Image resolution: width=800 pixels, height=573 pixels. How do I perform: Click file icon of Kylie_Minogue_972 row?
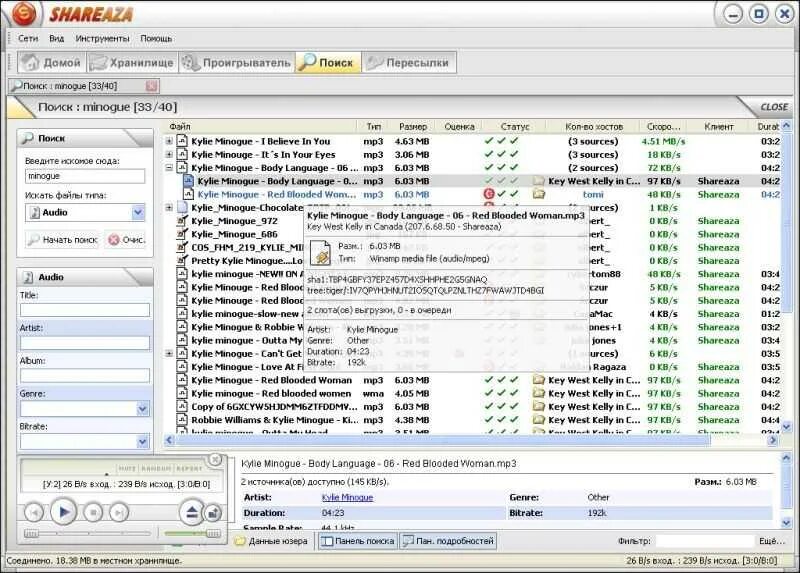click(182, 220)
